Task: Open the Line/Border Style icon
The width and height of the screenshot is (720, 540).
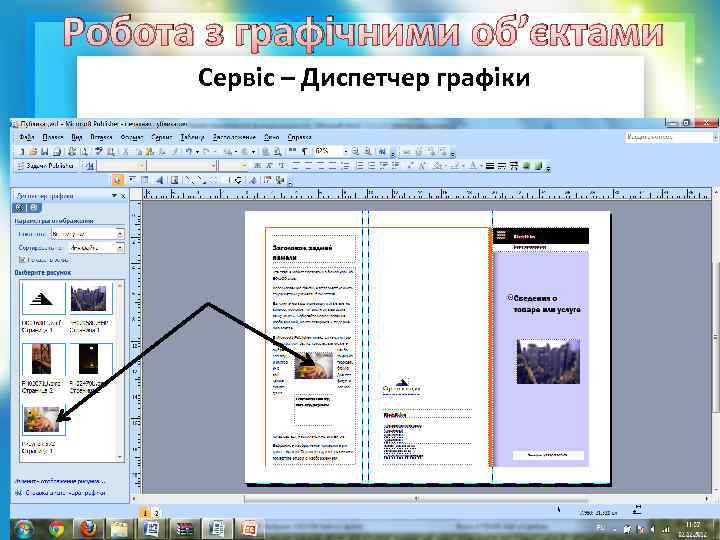Action: coord(490,166)
